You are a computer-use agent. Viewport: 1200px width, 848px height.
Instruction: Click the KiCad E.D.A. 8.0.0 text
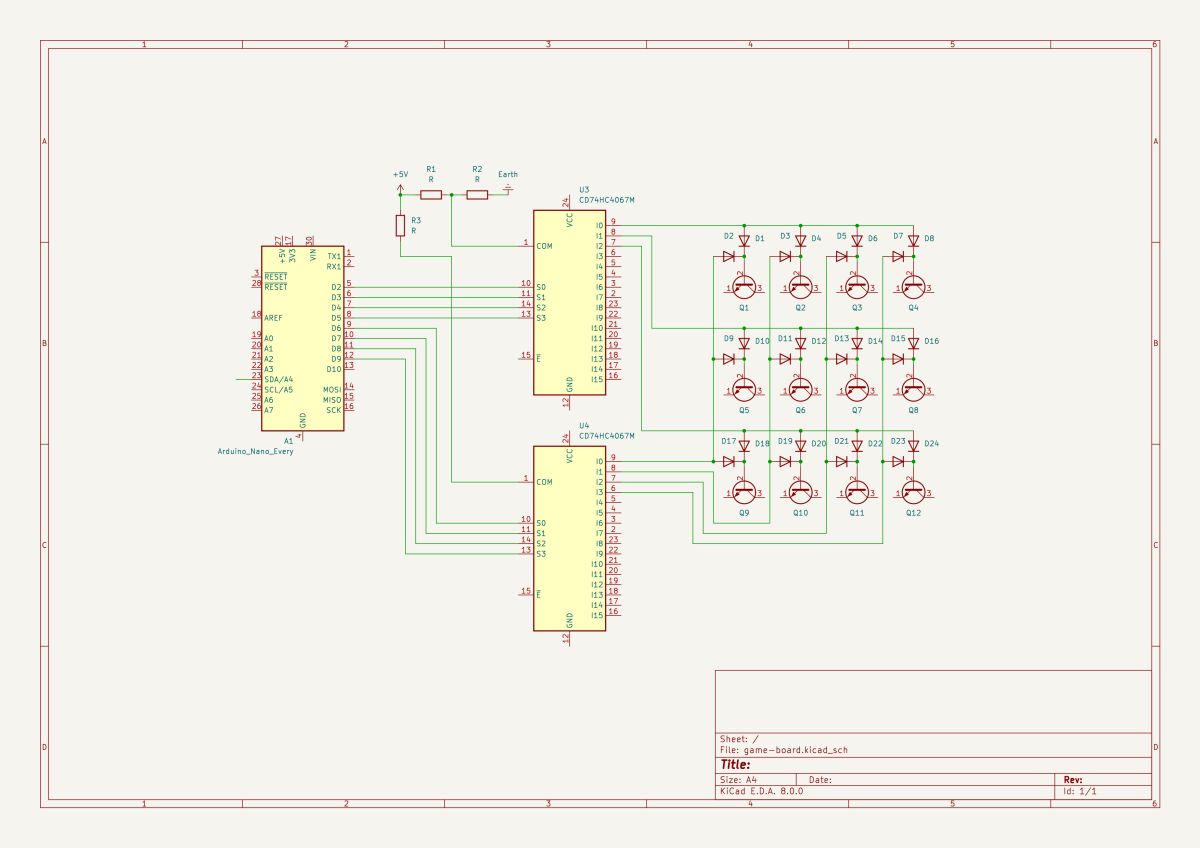pyautogui.click(x=761, y=790)
